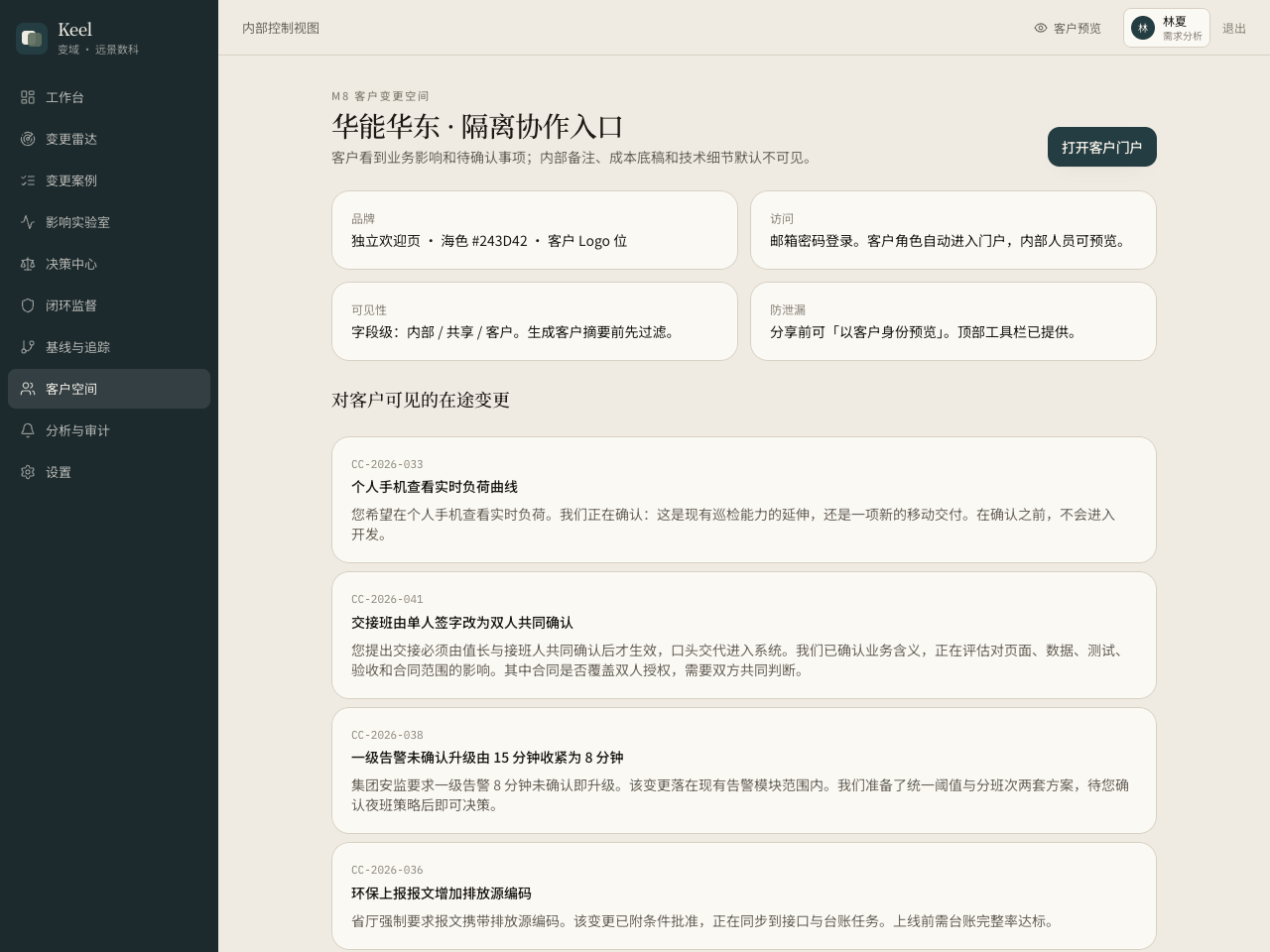Click the 基线与追踪 branch icon
This screenshot has height=952, width=1270.
coord(28,347)
